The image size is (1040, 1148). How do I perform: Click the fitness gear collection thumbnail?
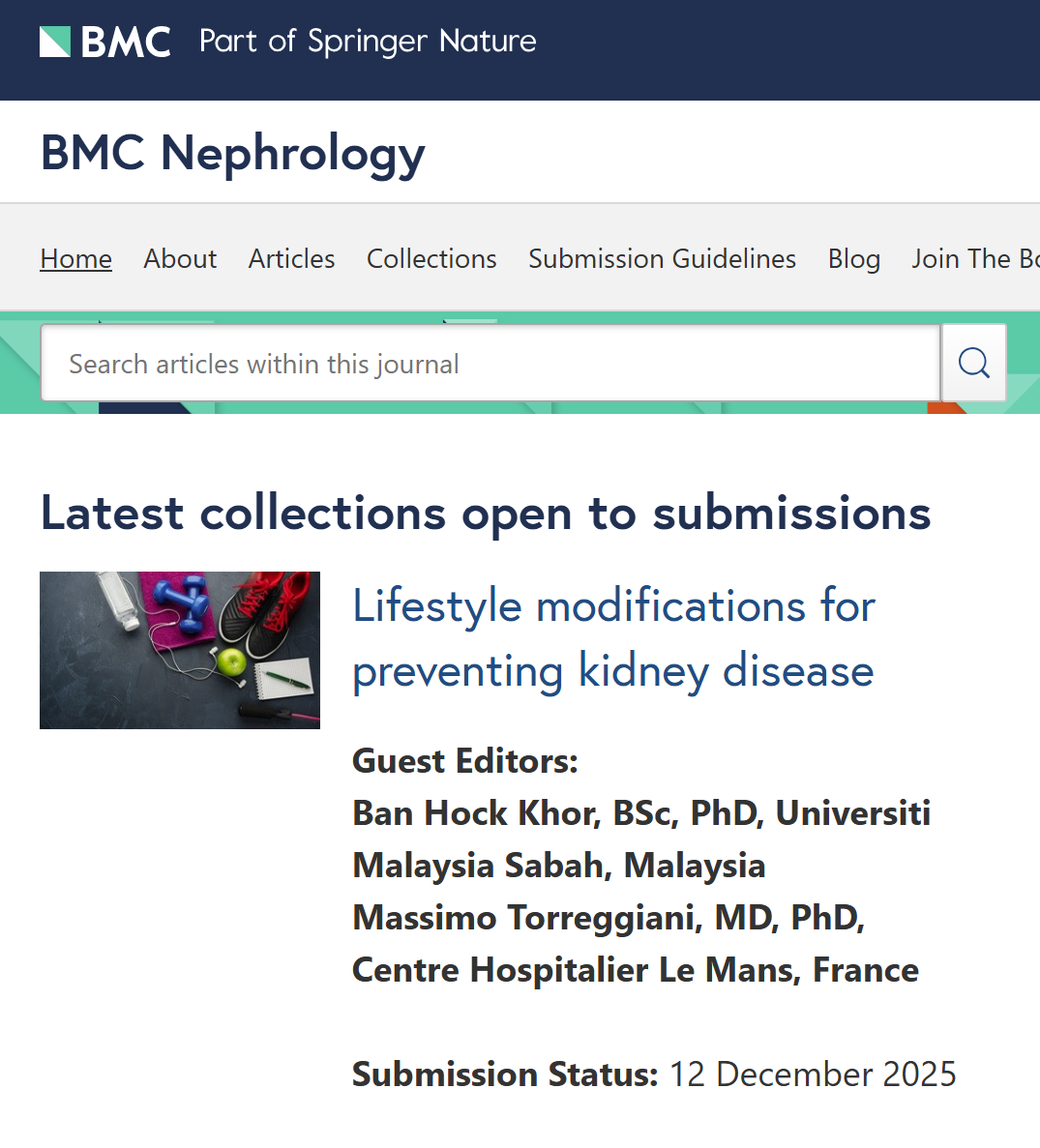tap(179, 650)
